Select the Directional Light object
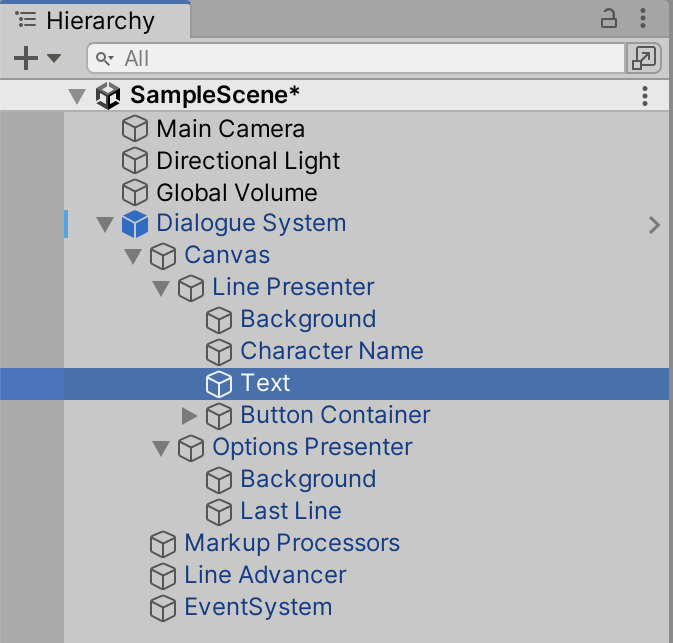The height and width of the screenshot is (643, 673). click(248, 161)
